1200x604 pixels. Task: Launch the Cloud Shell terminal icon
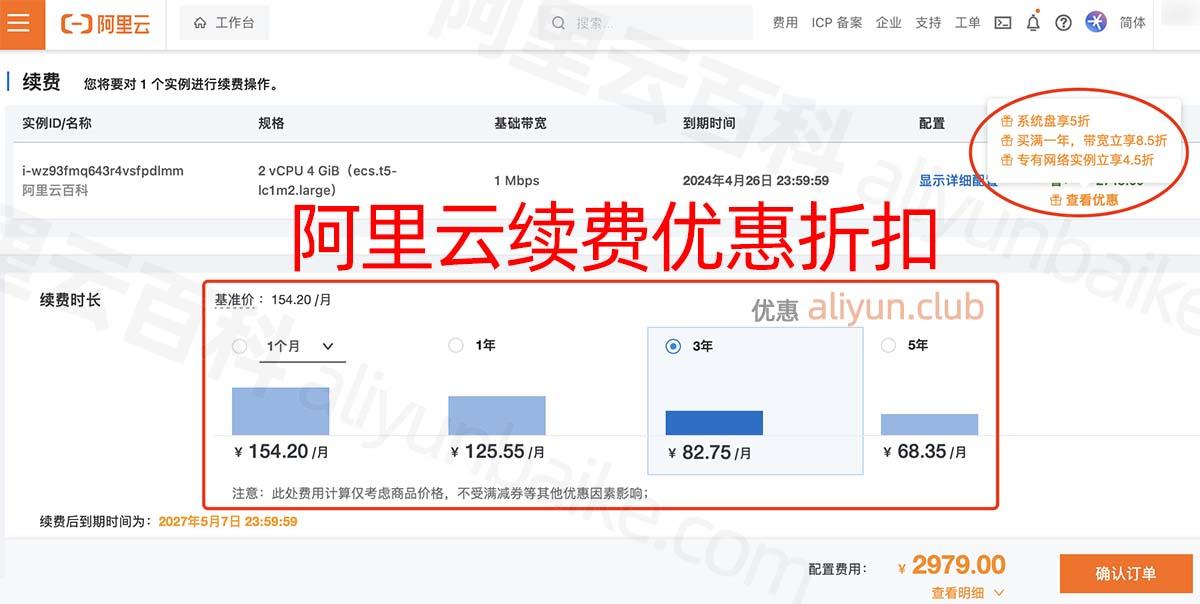(1003, 23)
